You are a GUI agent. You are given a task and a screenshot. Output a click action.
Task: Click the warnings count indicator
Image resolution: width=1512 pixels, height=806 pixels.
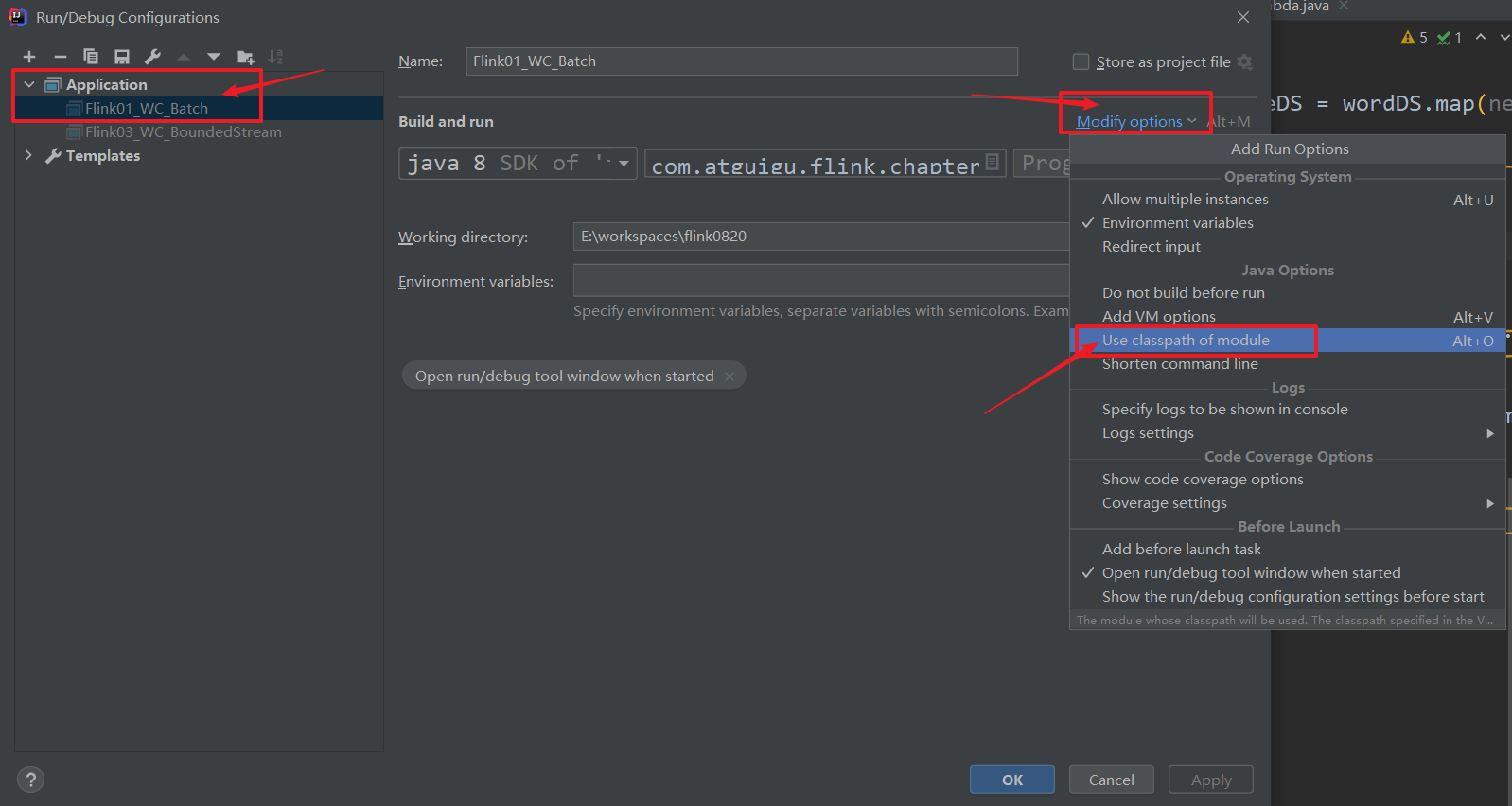click(x=1415, y=37)
